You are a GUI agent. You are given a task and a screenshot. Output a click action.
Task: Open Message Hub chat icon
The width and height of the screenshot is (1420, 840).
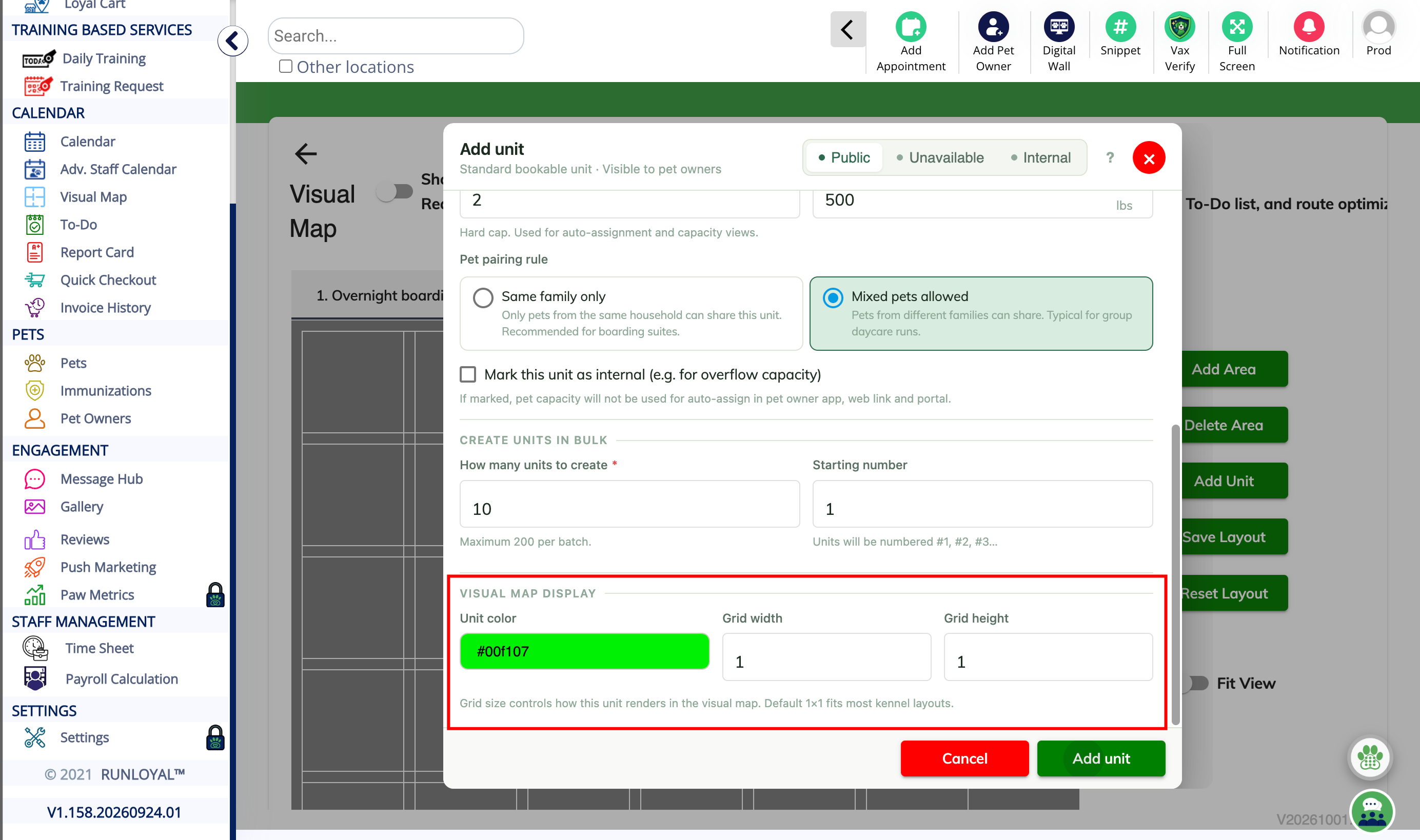(x=34, y=479)
